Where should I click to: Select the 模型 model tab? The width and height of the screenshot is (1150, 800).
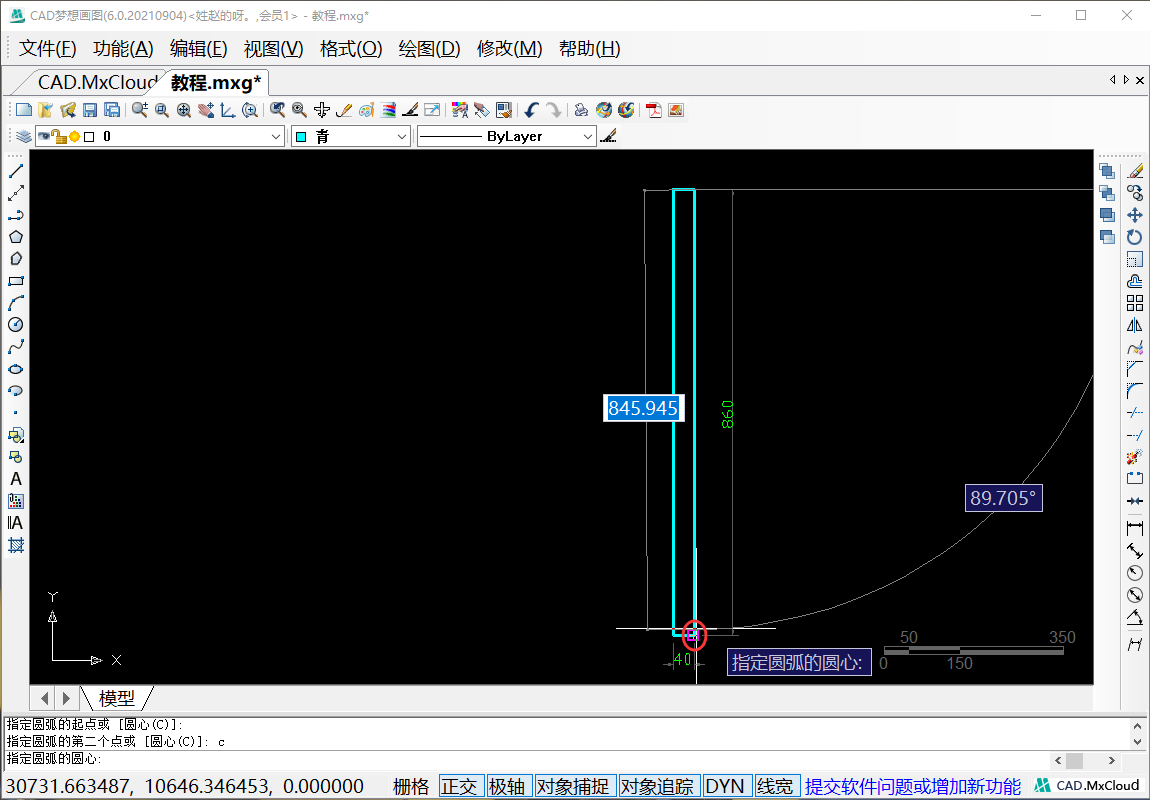pos(117,698)
